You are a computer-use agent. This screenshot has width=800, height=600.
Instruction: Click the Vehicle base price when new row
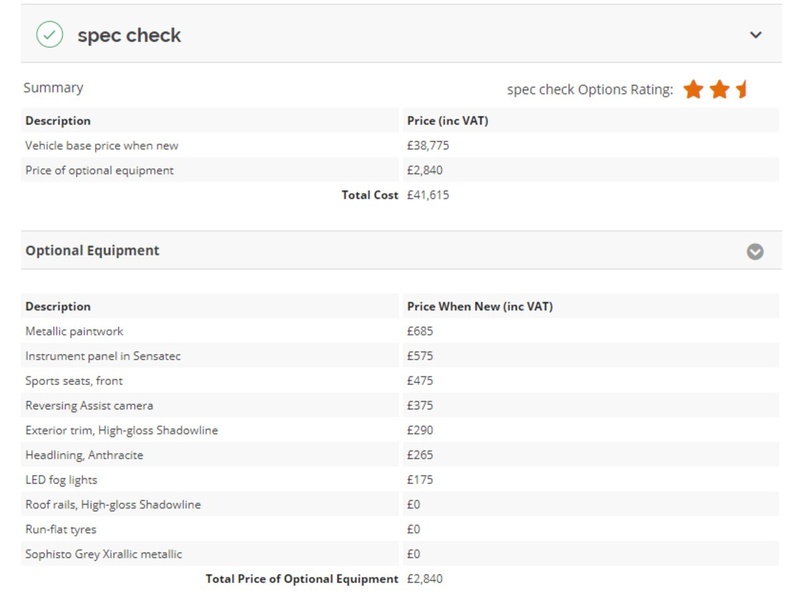pos(102,146)
